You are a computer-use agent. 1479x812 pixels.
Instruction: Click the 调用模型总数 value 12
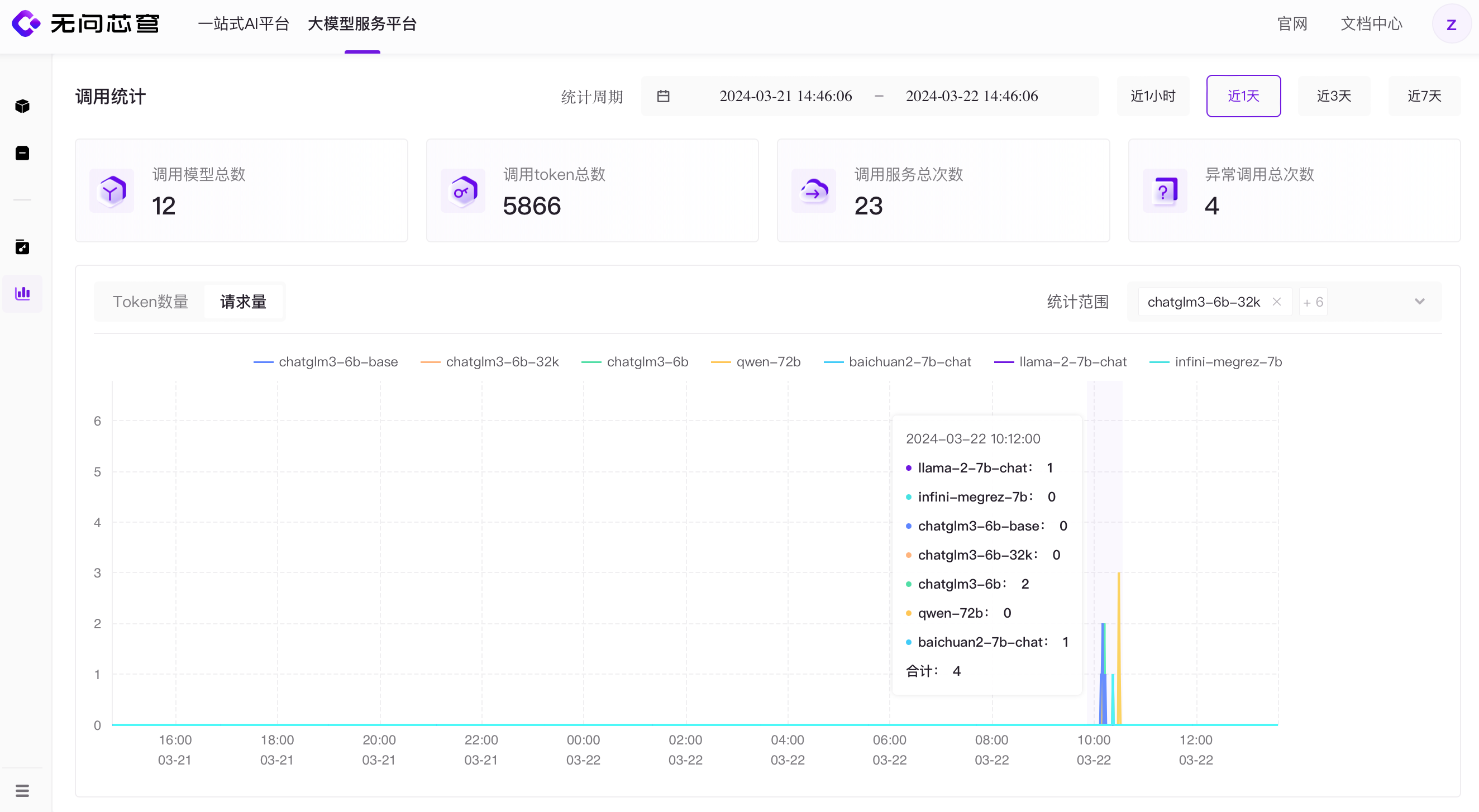point(164,206)
